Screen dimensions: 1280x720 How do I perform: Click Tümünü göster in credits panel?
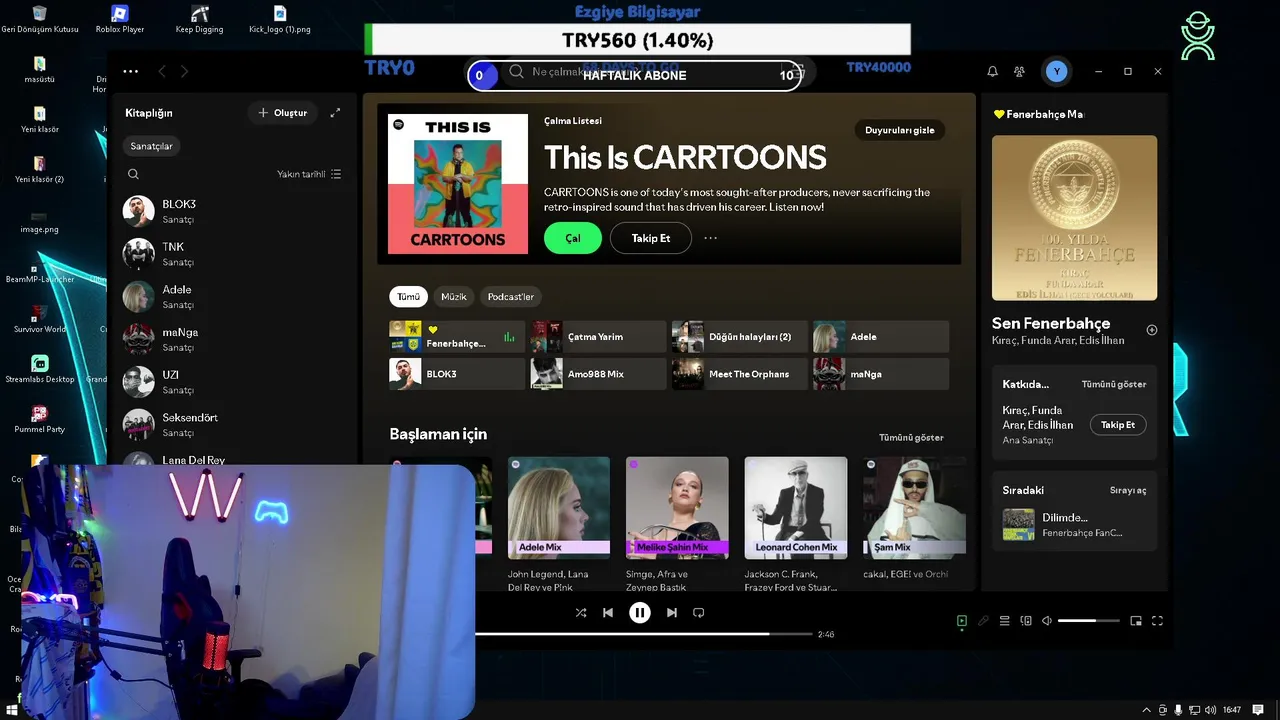click(x=1114, y=384)
